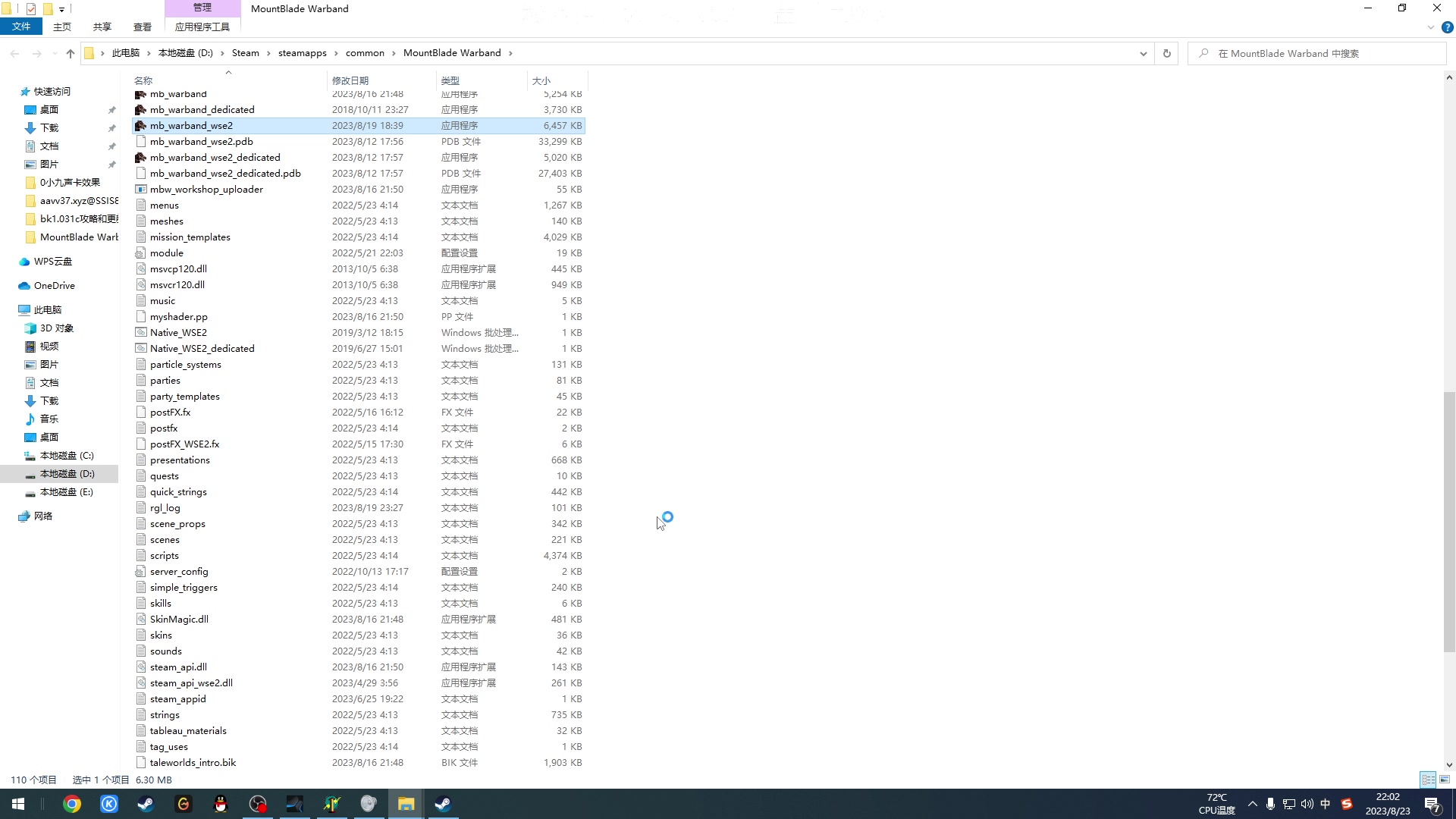This screenshot has height=819, width=1456.
Task: Select 3D 对象 in navigation pane
Action: [57, 328]
